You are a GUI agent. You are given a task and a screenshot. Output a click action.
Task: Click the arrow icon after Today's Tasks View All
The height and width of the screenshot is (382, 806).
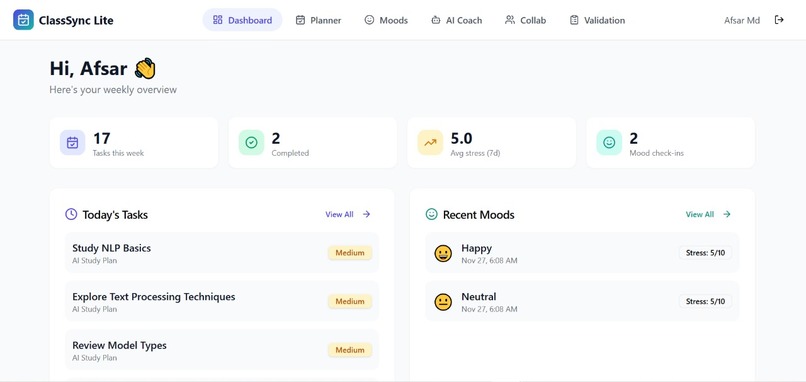[x=367, y=214]
